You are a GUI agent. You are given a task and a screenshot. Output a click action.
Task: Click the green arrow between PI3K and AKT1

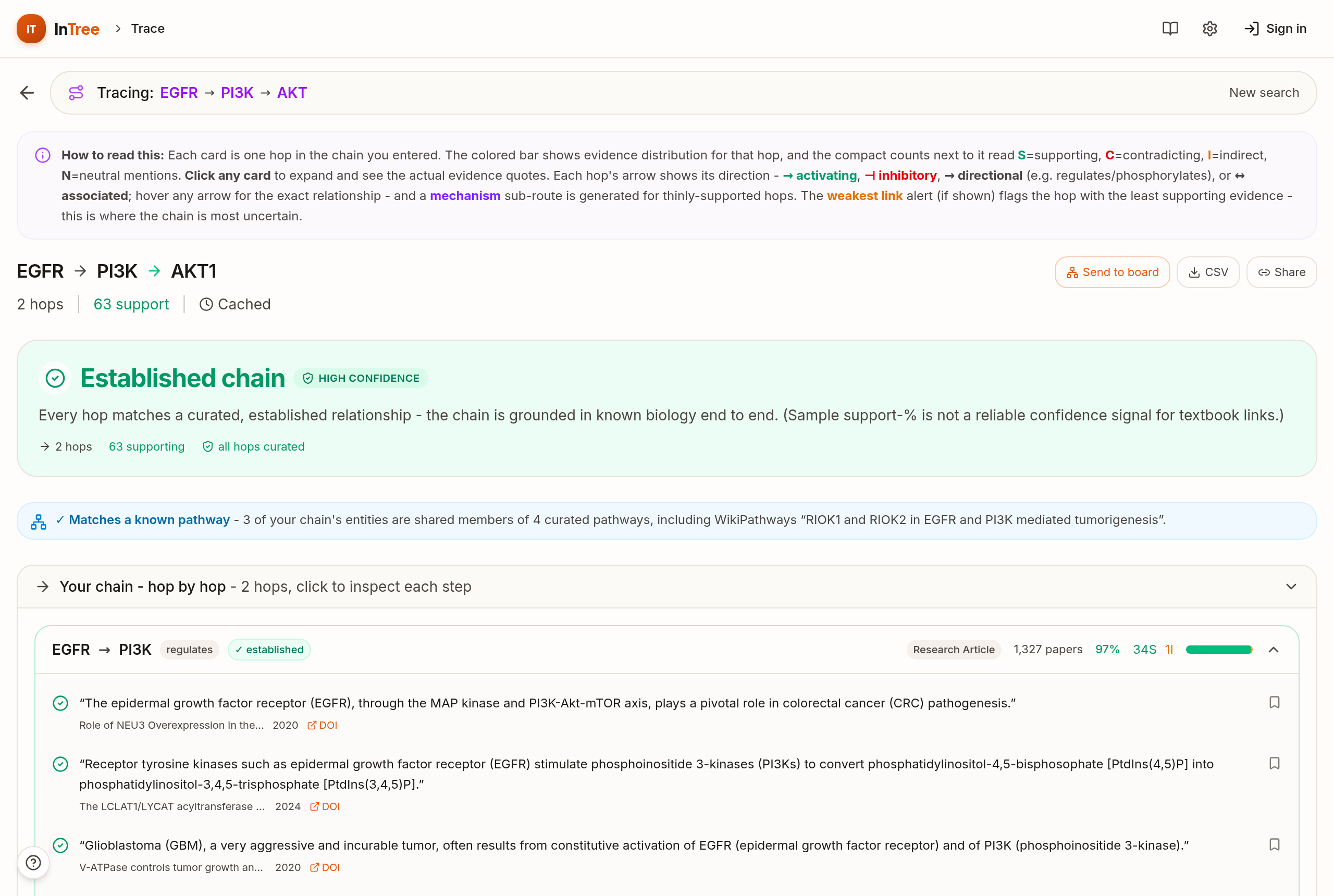pyautogui.click(x=154, y=271)
